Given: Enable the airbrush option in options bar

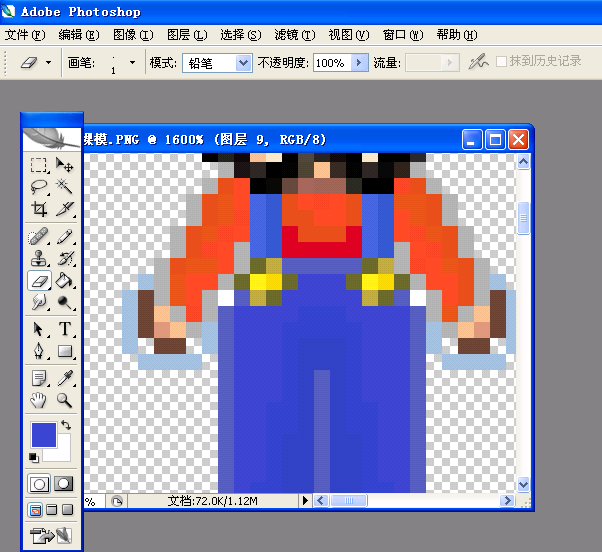Looking at the screenshot, I should tap(478, 62).
